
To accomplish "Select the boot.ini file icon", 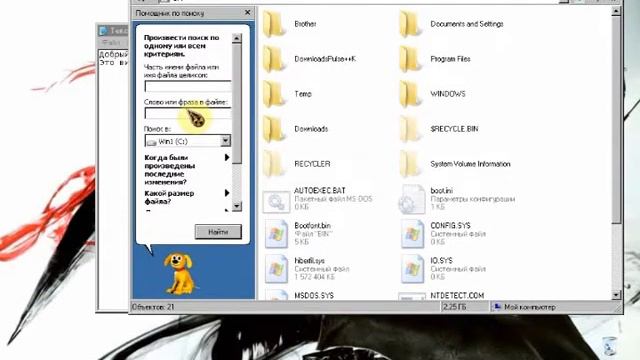I will coord(411,199).
